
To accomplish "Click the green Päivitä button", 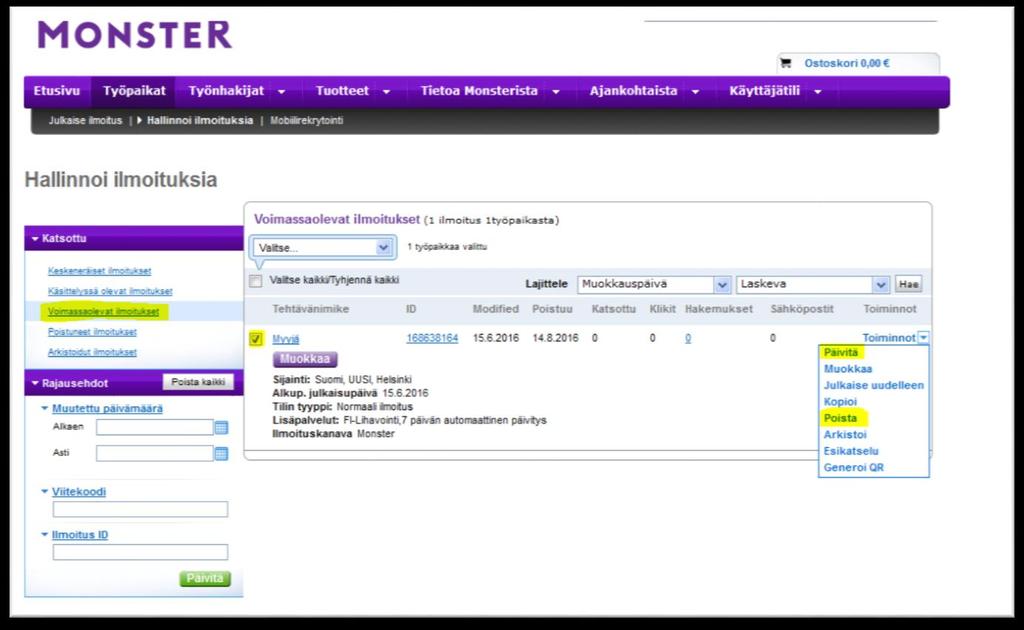I will click(x=205, y=578).
